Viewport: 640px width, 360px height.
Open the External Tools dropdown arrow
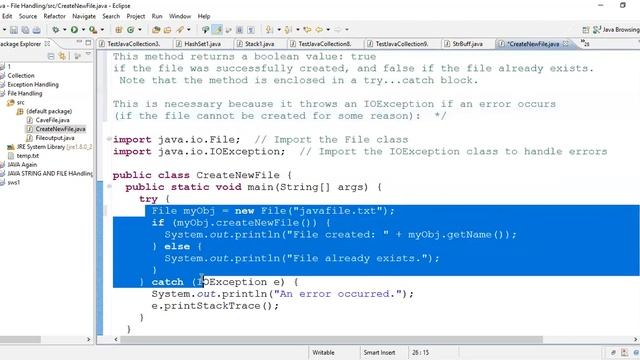point(102,30)
